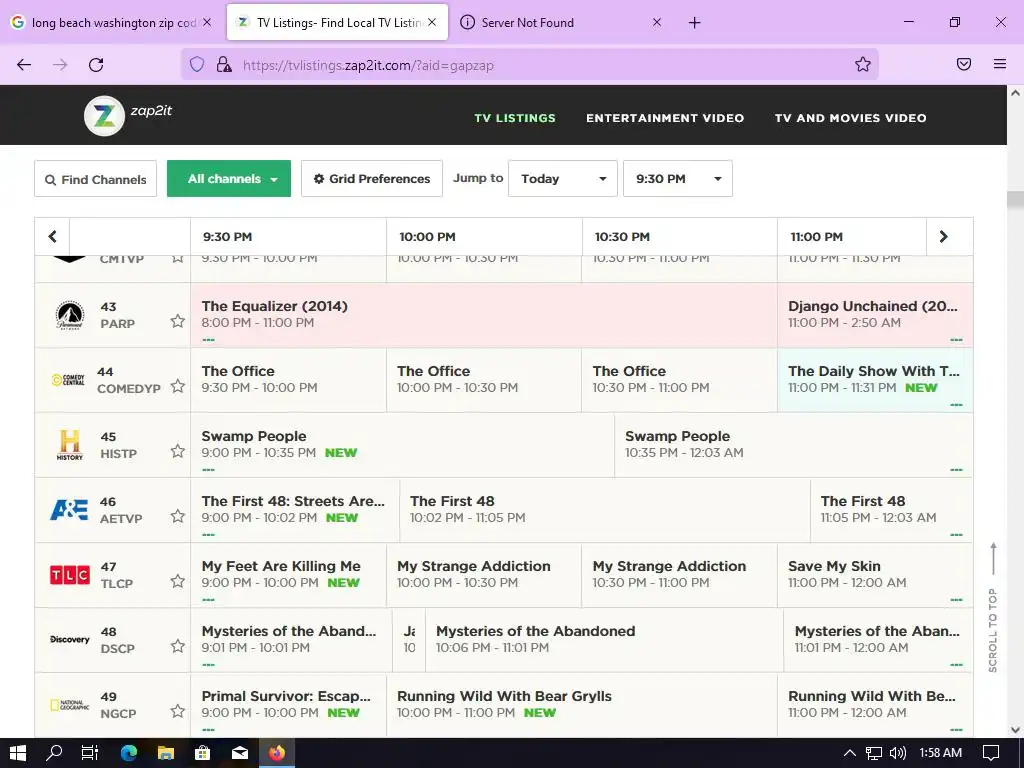Image resolution: width=1024 pixels, height=768 pixels.
Task: Close the TV Listings tab
Action: pyautogui.click(x=432, y=22)
